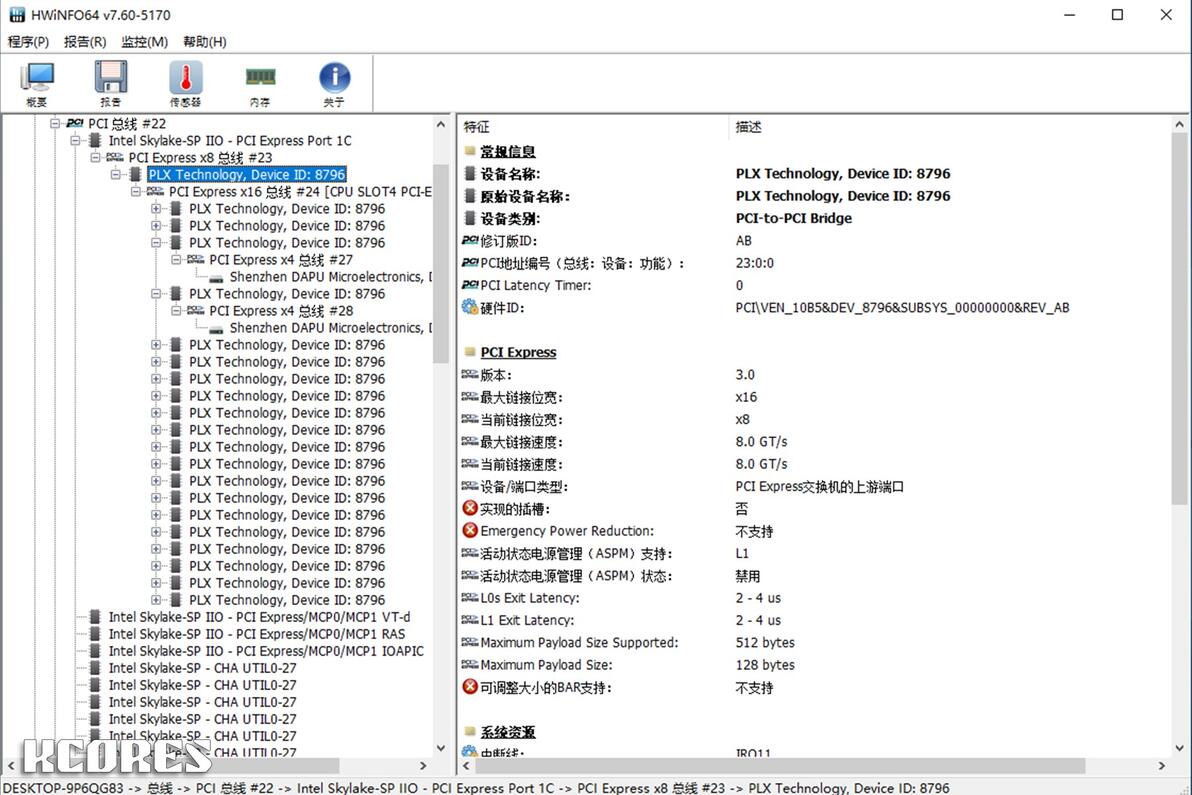This screenshot has width=1192, height=795.
Task: Open the Summary (概要) monitor icon
Action: [36, 84]
